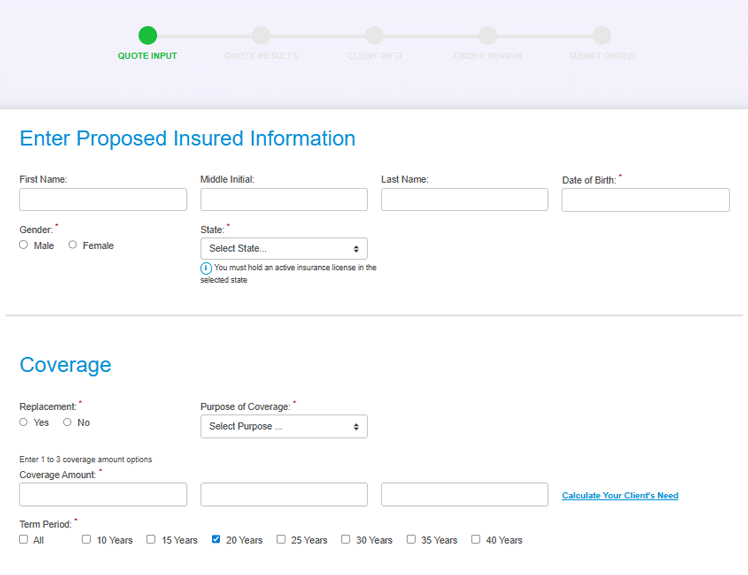
Task: Click the Quote Results step circle
Action: pyautogui.click(x=261, y=36)
